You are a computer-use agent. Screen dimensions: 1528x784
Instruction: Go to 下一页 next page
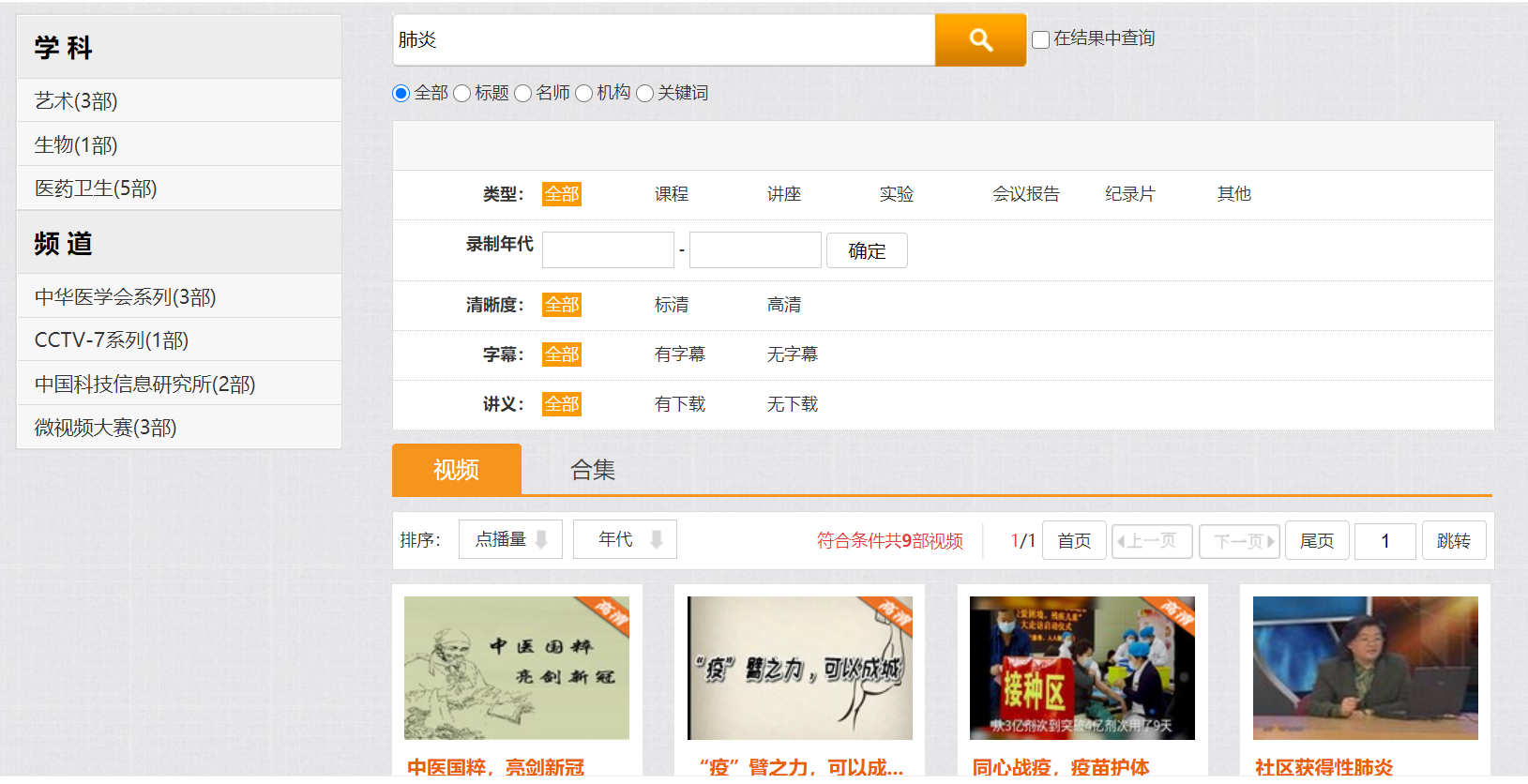point(1239,541)
